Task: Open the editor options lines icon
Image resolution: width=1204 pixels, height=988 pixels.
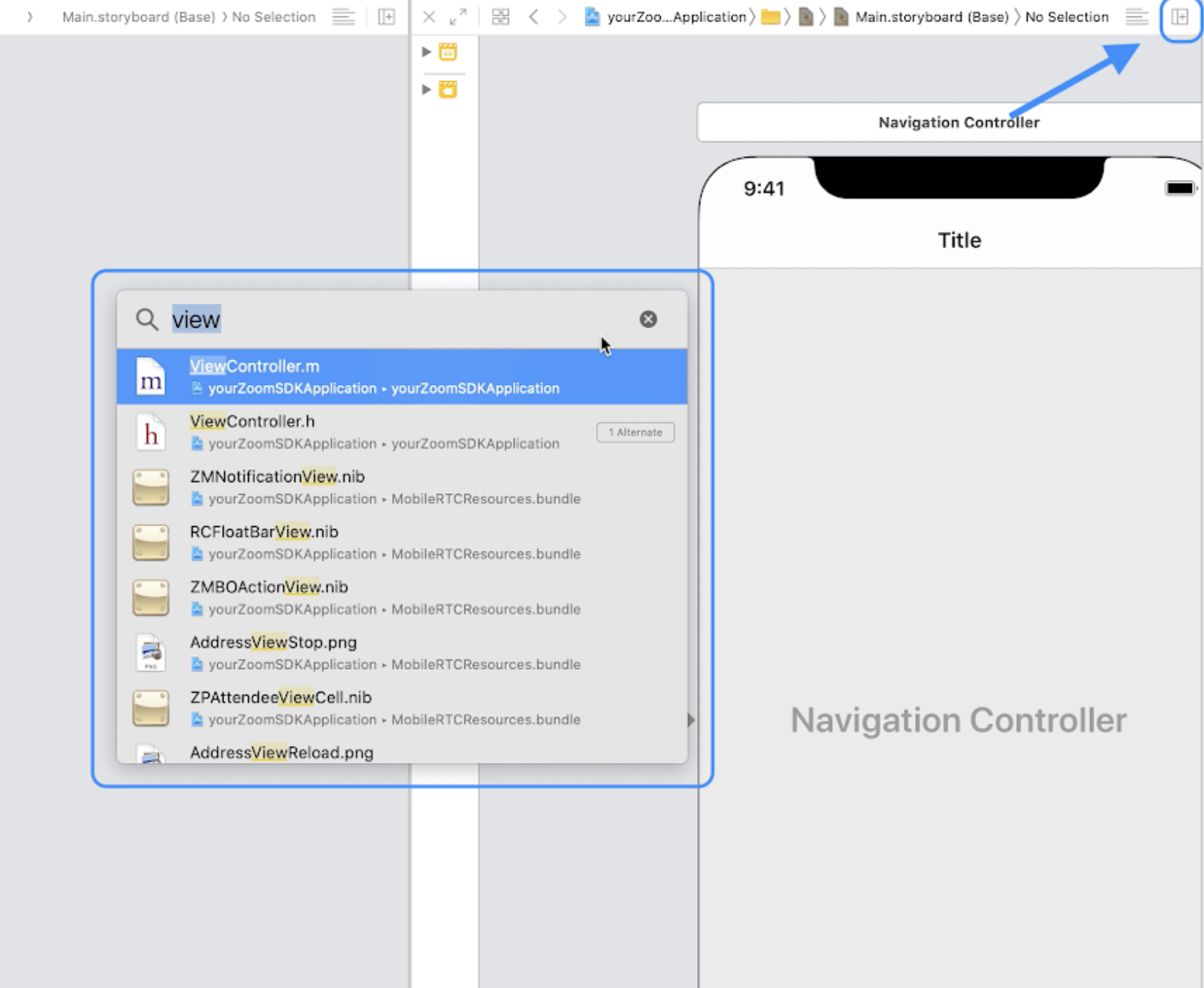Action: point(1137,16)
